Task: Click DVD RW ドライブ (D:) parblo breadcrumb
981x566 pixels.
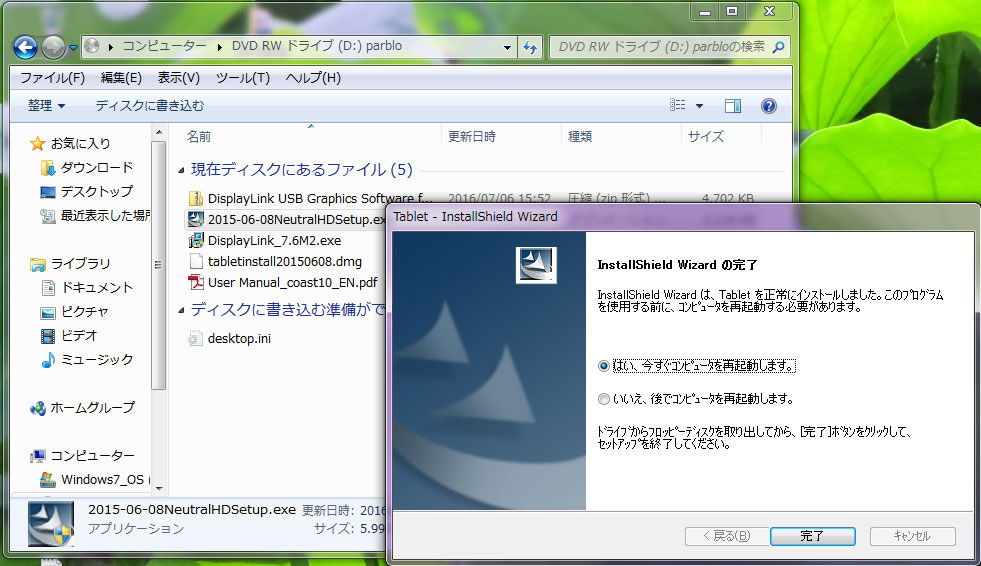Action: pos(317,46)
